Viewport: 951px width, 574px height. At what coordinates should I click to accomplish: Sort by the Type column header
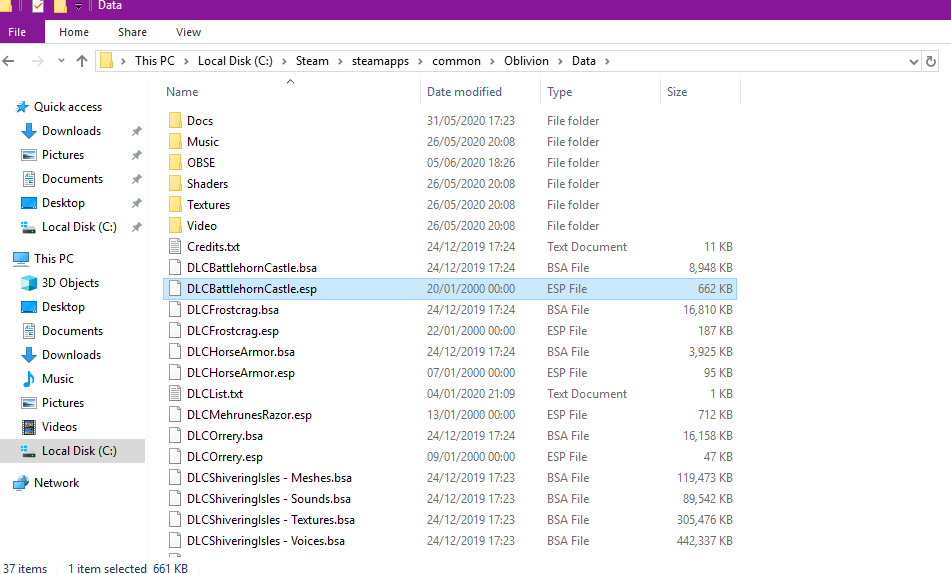559,92
